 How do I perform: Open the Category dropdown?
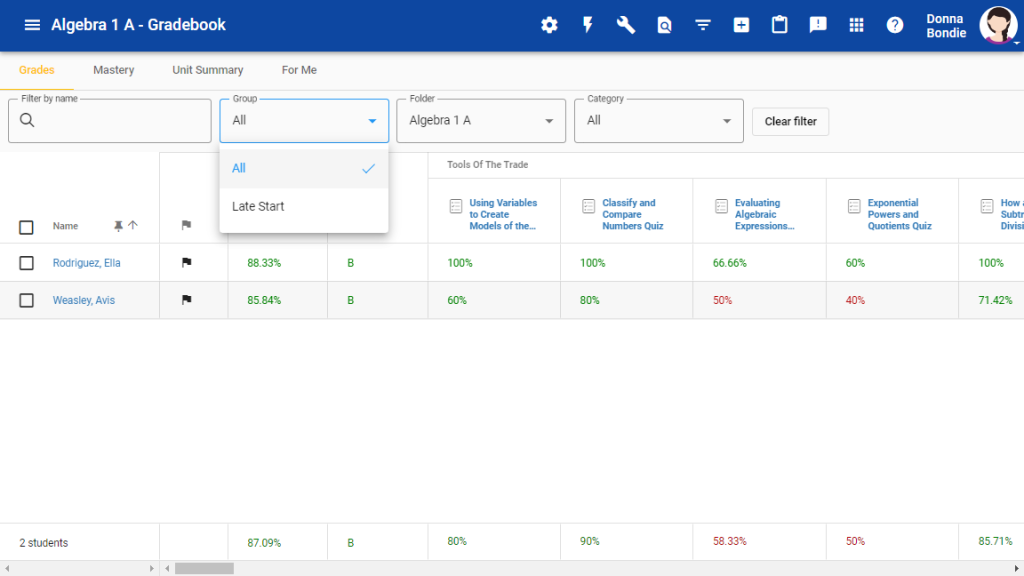(658, 120)
